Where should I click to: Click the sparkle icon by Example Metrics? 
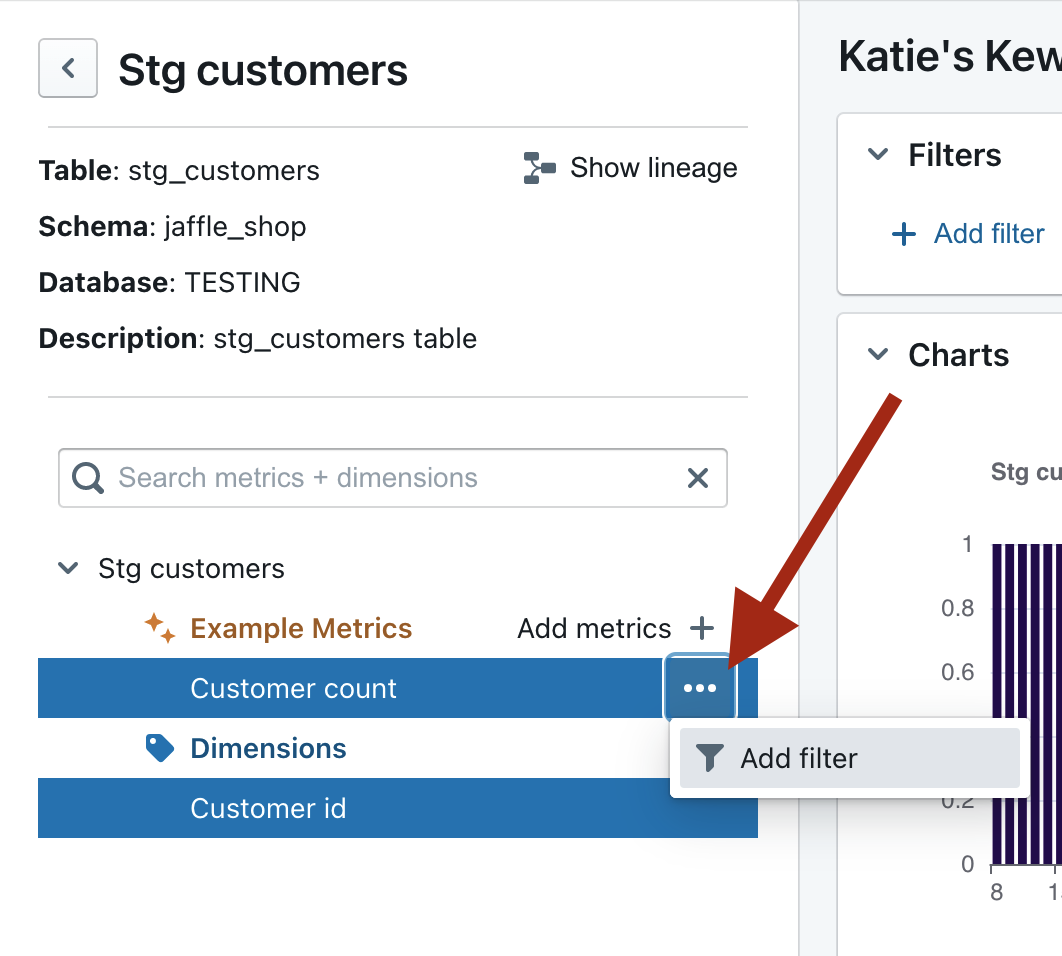(x=160, y=628)
